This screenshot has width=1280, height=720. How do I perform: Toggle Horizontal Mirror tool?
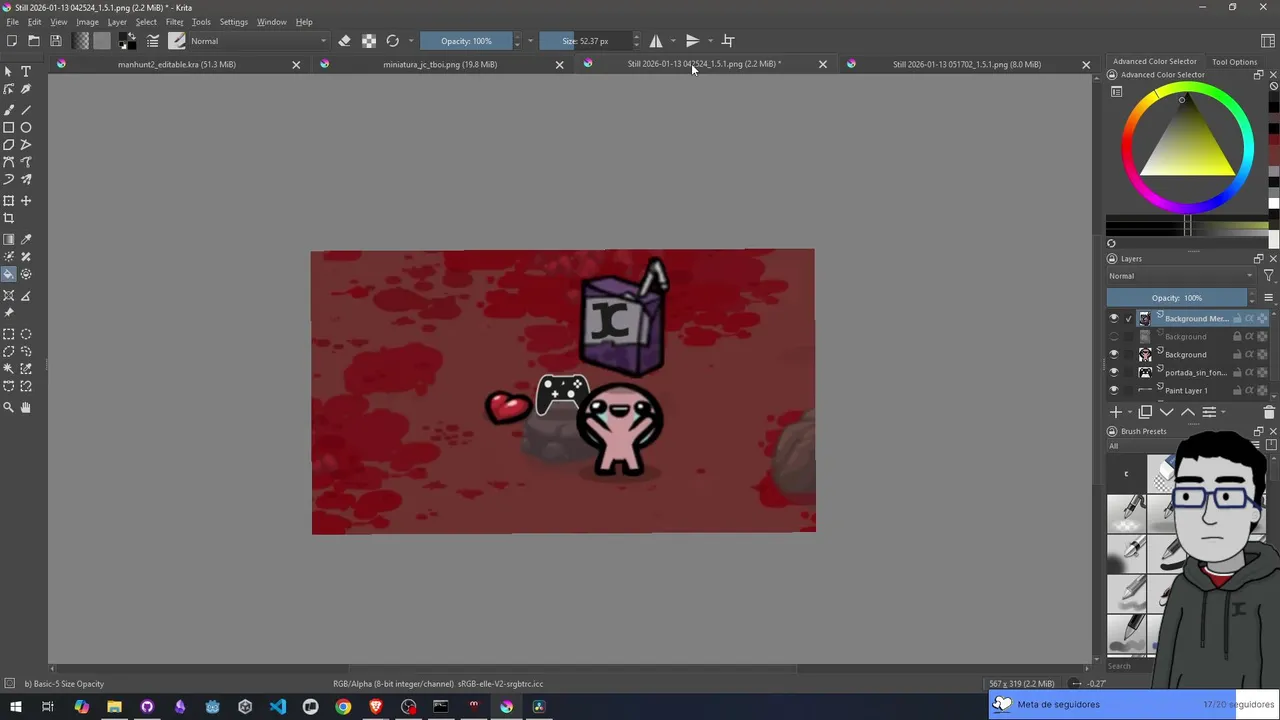pyautogui.click(x=656, y=41)
